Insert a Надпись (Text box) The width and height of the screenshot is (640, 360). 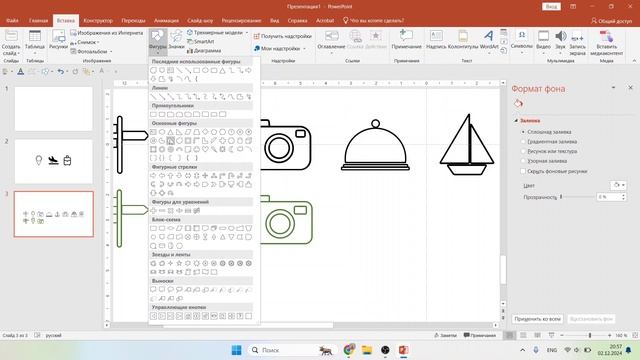tap(436, 40)
